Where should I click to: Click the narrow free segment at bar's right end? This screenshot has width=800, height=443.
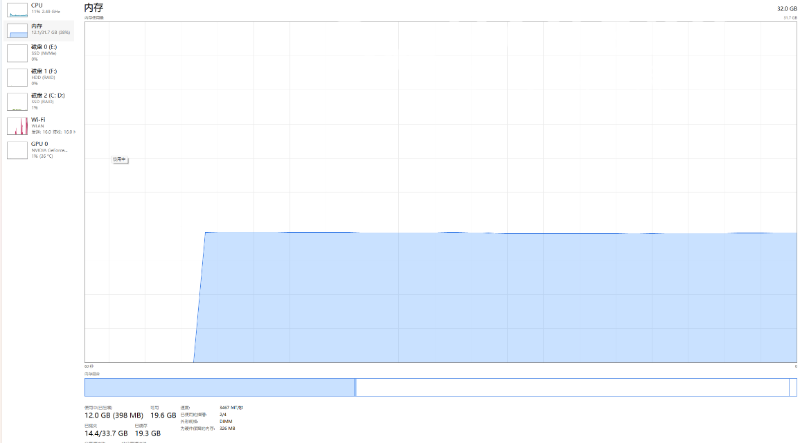[x=793, y=388]
